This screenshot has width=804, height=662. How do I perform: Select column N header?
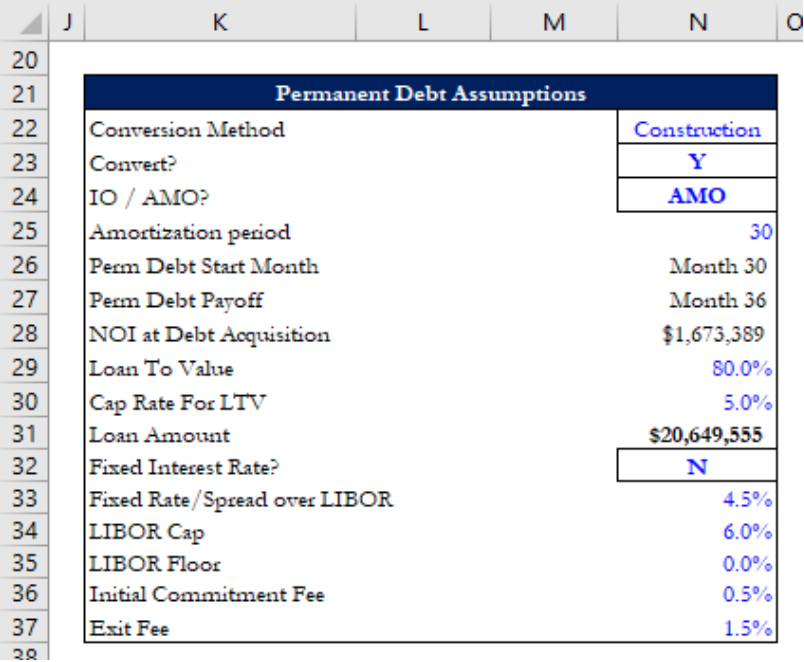click(x=697, y=21)
